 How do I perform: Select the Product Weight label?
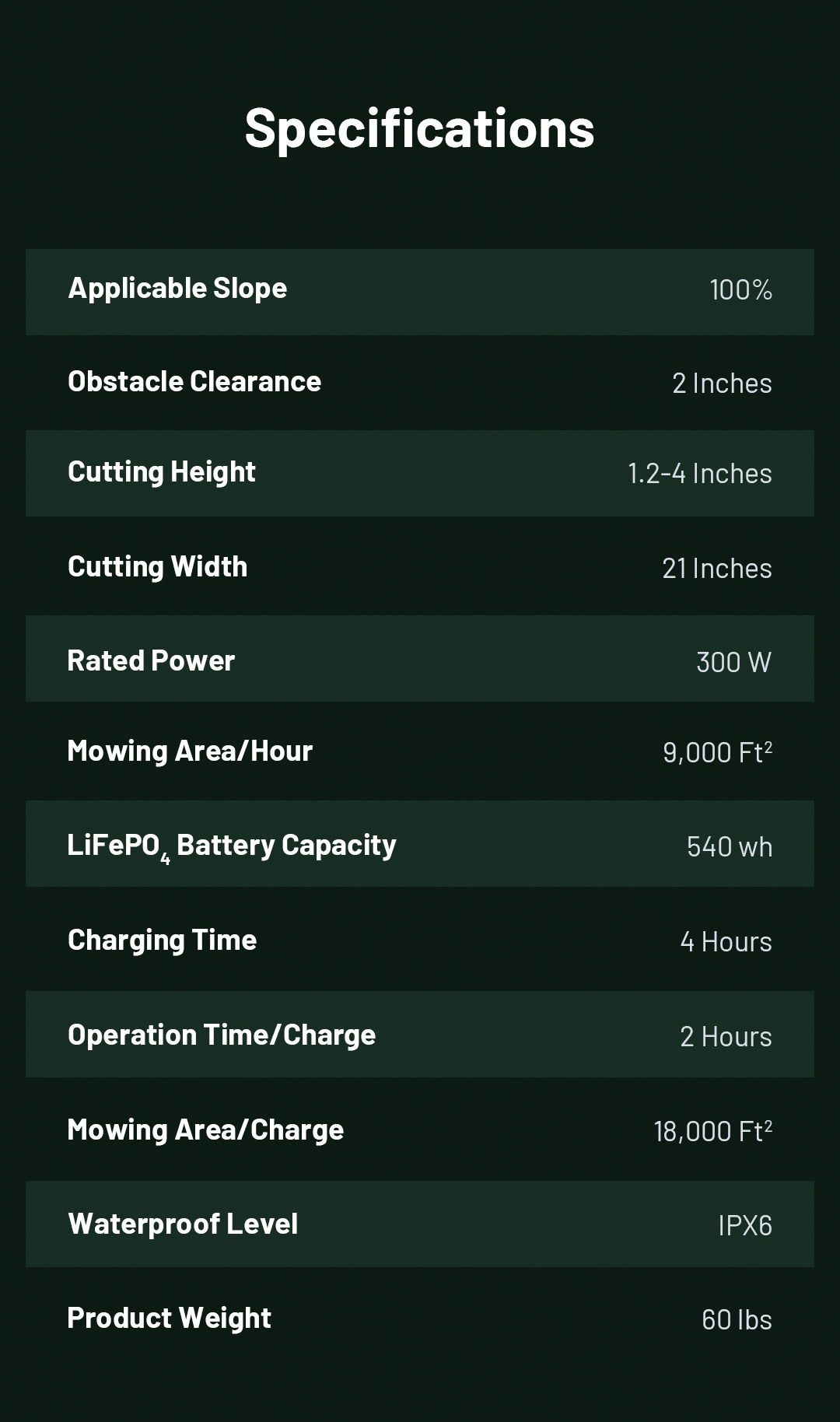(x=170, y=1319)
